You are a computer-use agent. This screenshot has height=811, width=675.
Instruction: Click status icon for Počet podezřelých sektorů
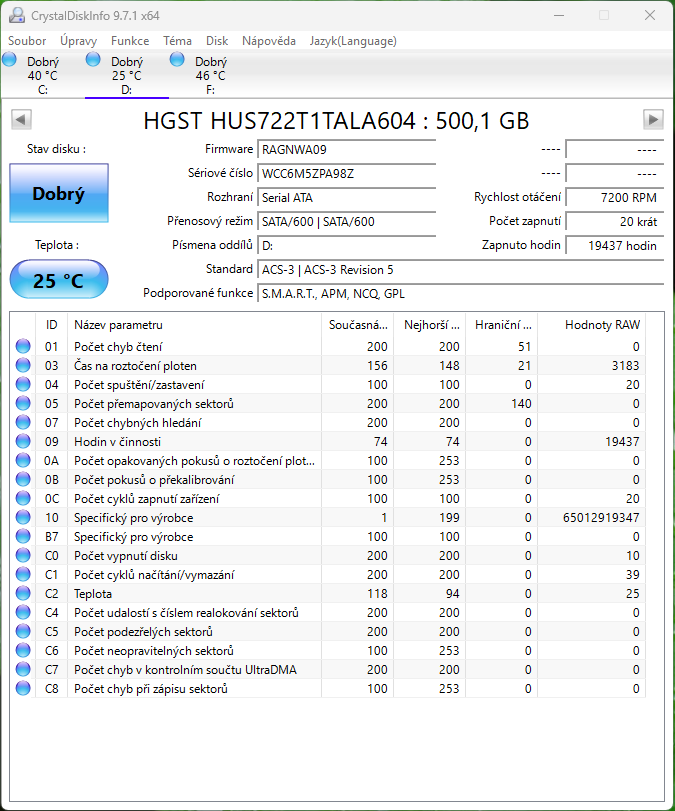[23, 632]
